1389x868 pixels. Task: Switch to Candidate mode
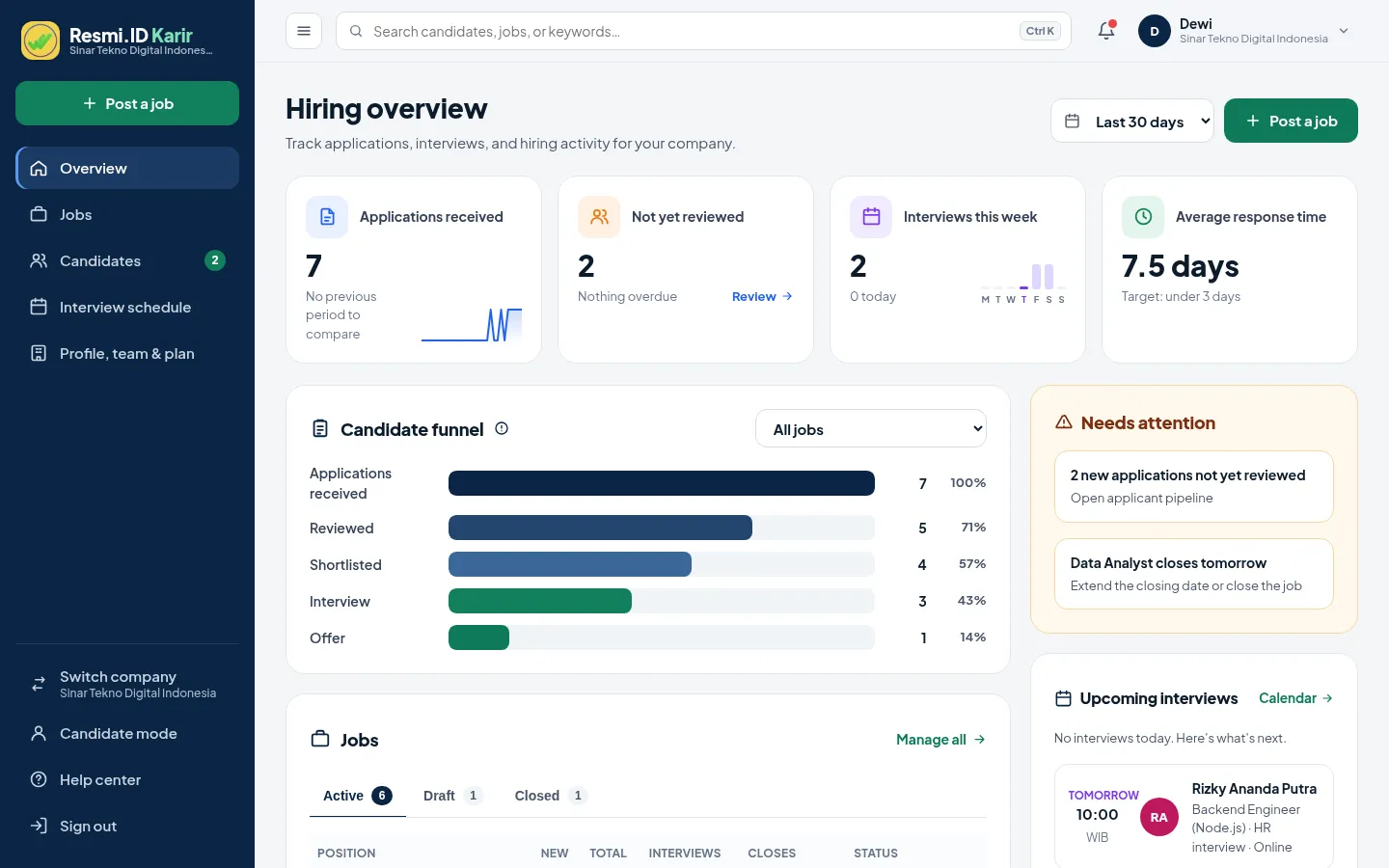point(127,733)
